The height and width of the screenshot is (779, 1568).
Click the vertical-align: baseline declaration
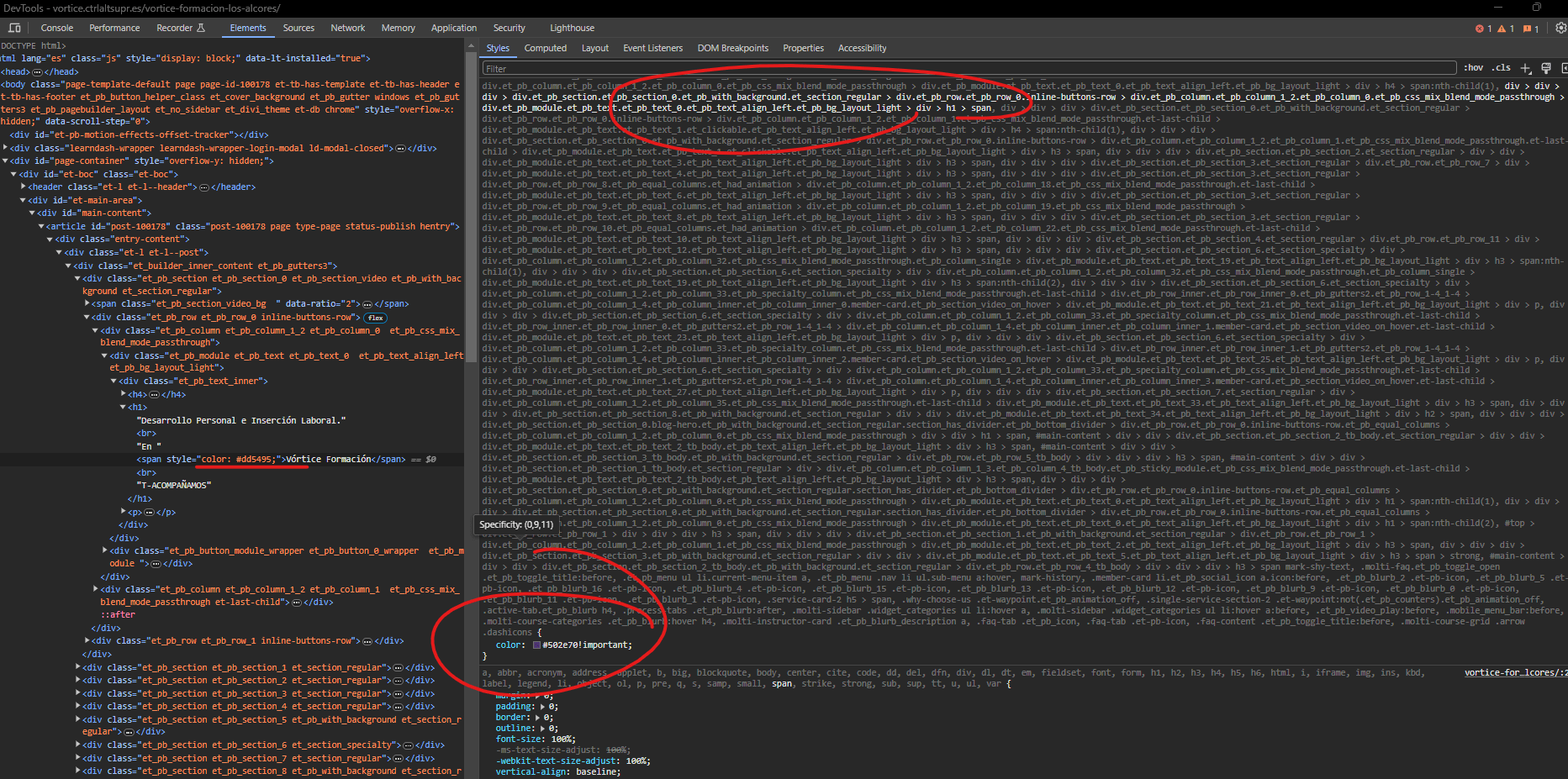[558, 772]
